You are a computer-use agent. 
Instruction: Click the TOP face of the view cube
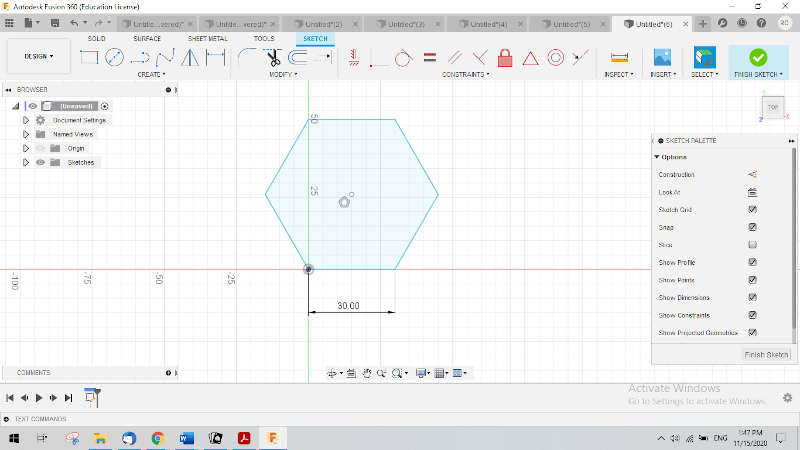point(773,107)
